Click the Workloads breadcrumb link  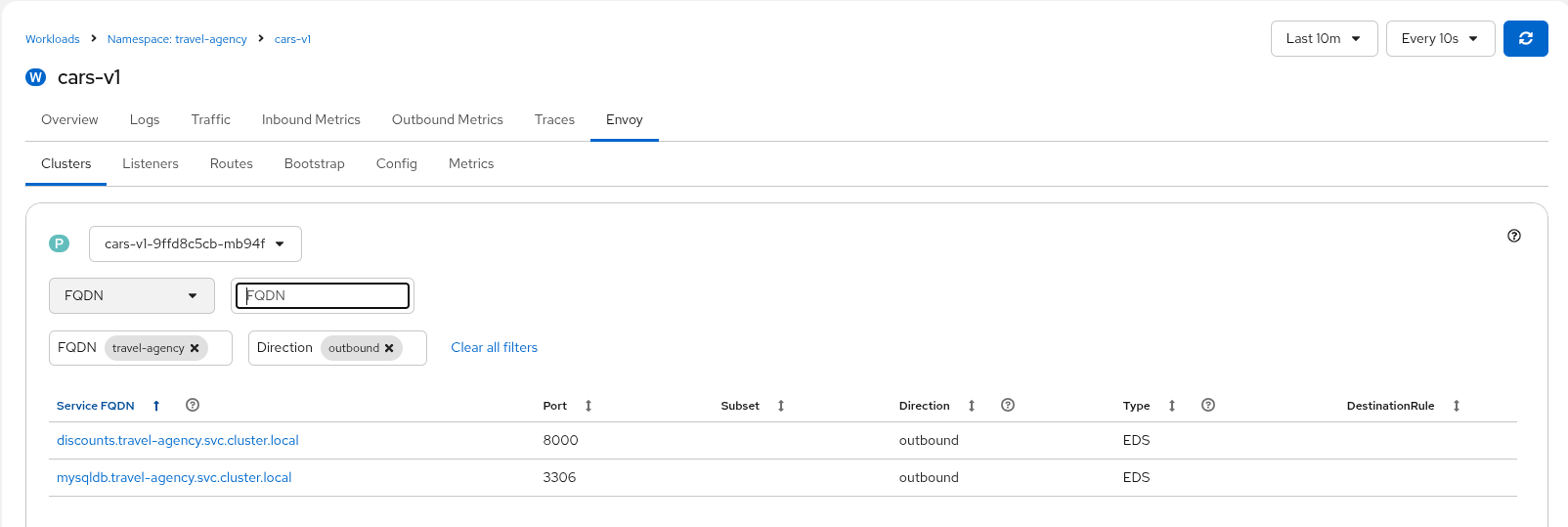pyautogui.click(x=53, y=39)
